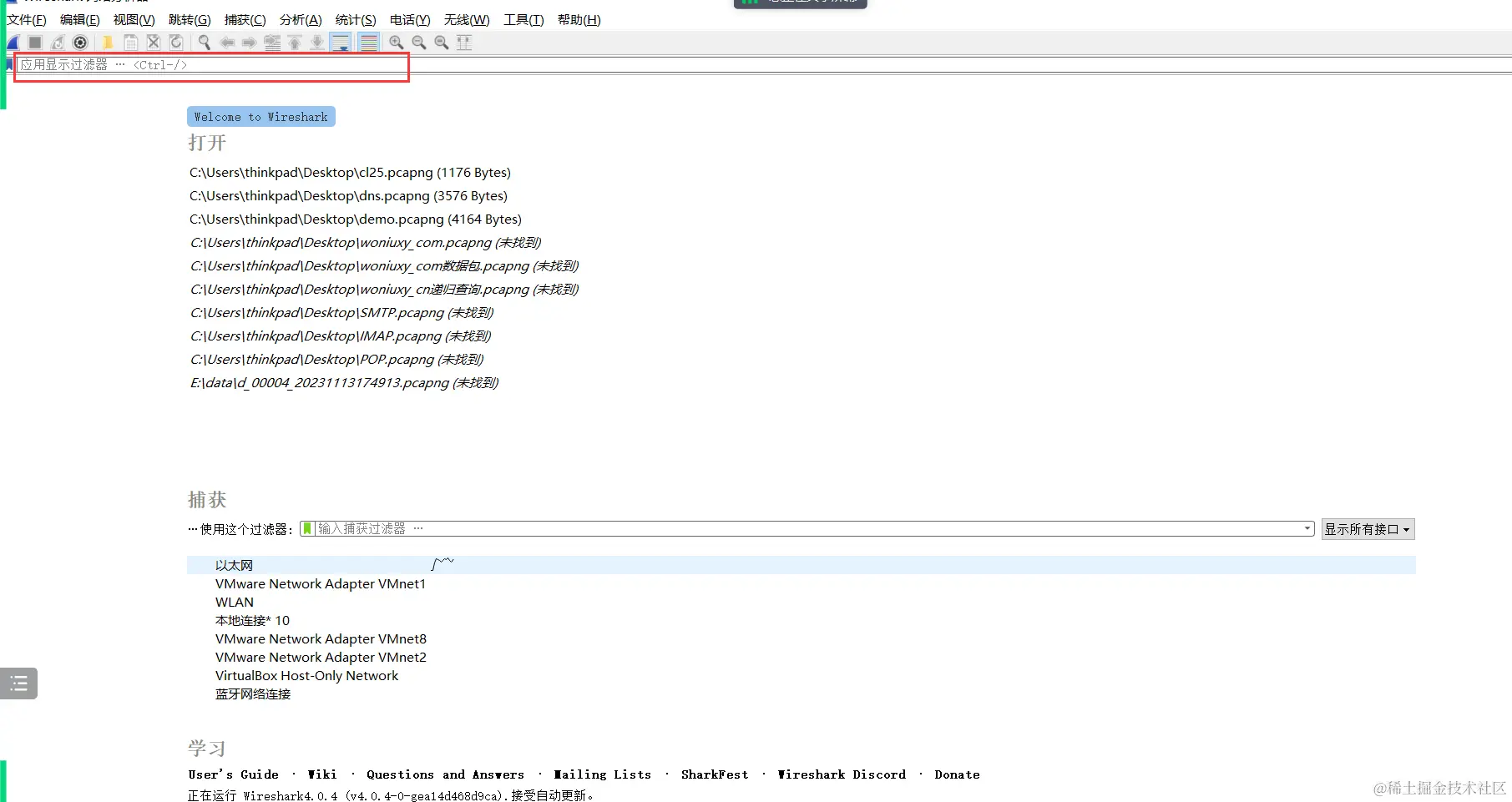Reload this capture file icon
The height and width of the screenshot is (802, 1512).
point(176,43)
